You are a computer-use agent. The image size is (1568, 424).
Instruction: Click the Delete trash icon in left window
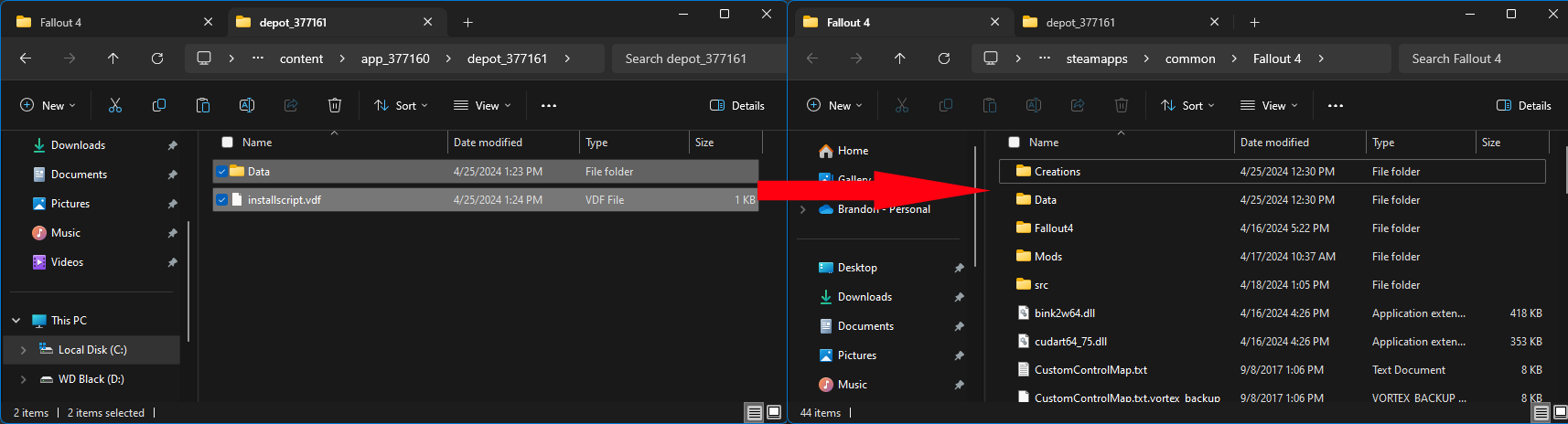tap(335, 105)
